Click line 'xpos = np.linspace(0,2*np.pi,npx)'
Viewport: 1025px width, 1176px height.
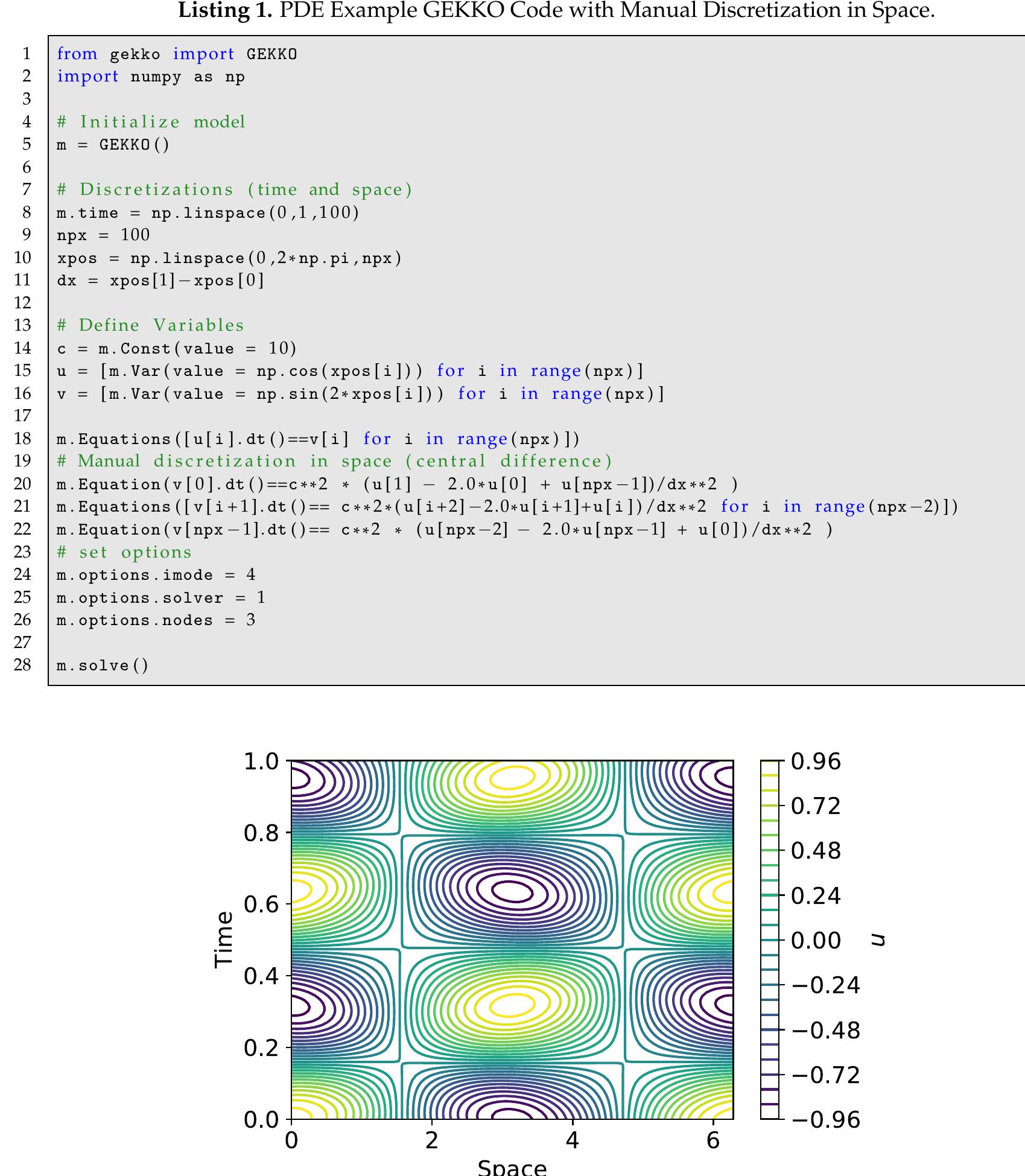[x=229, y=258]
